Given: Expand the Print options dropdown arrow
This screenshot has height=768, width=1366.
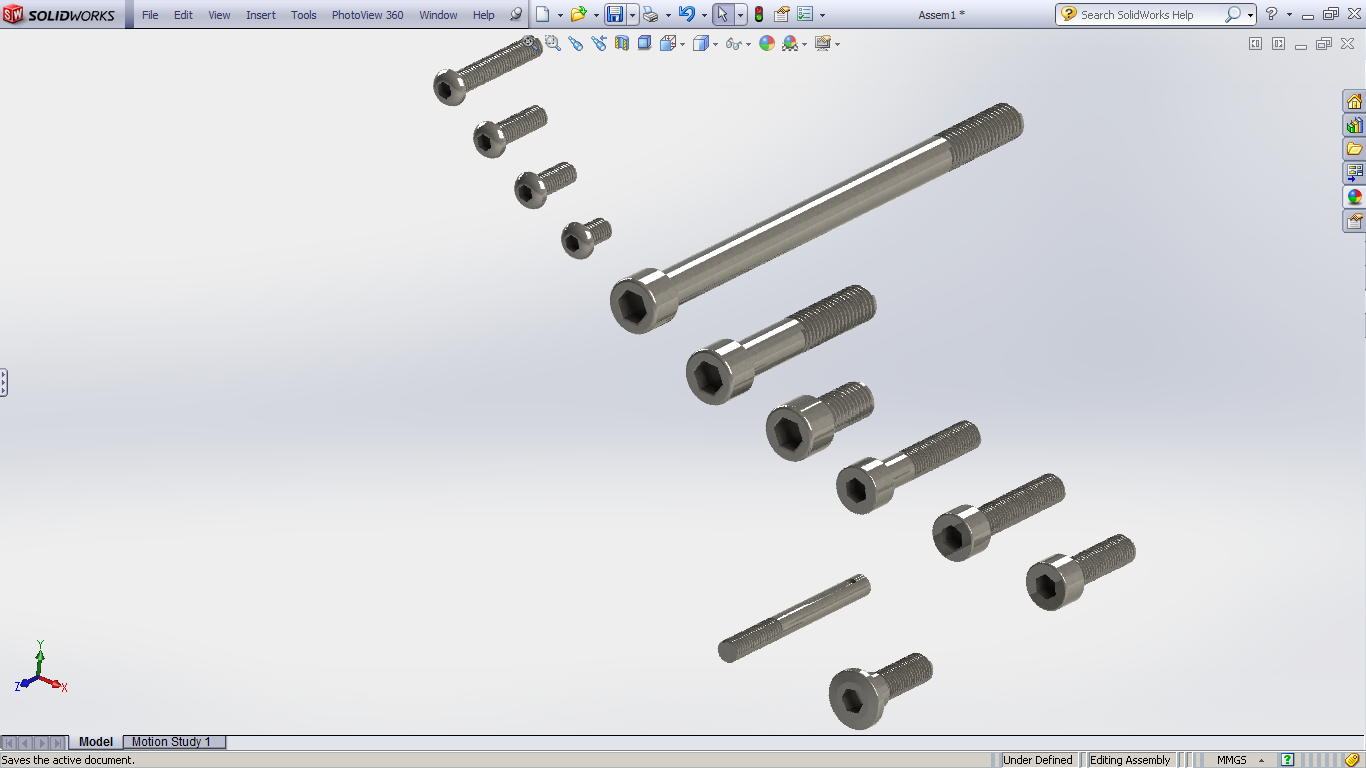Looking at the screenshot, I should (668, 15).
